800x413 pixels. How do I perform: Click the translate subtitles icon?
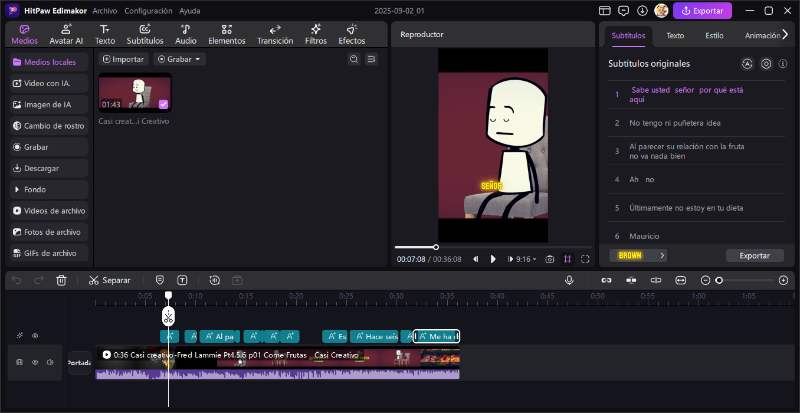(x=747, y=64)
